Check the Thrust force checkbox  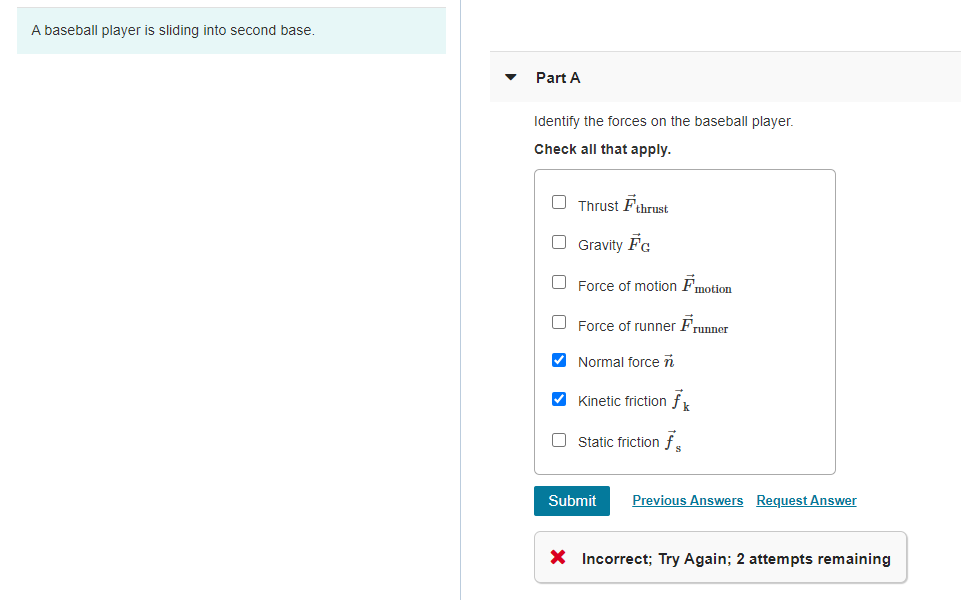(559, 202)
